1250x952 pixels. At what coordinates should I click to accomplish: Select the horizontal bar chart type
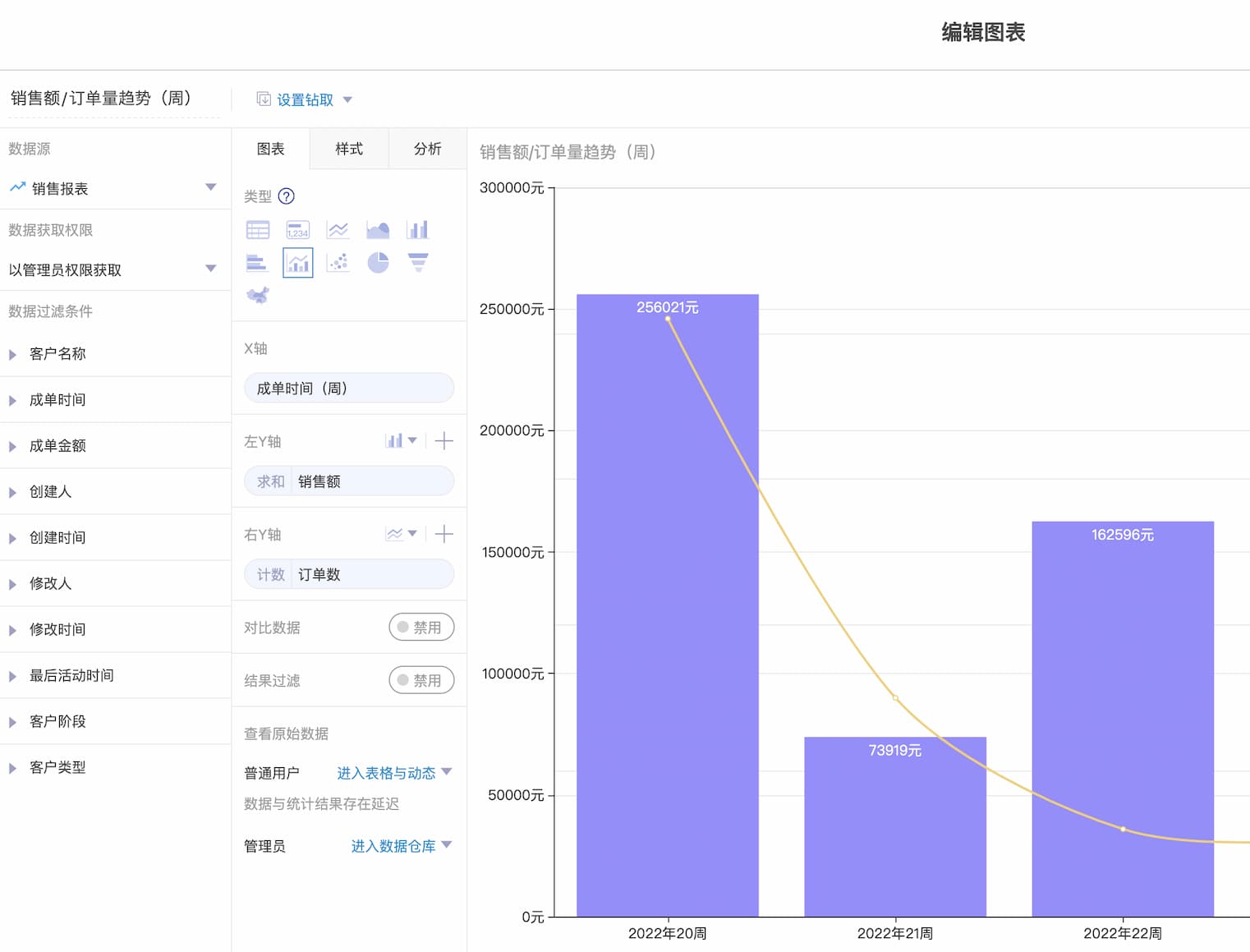[258, 263]
